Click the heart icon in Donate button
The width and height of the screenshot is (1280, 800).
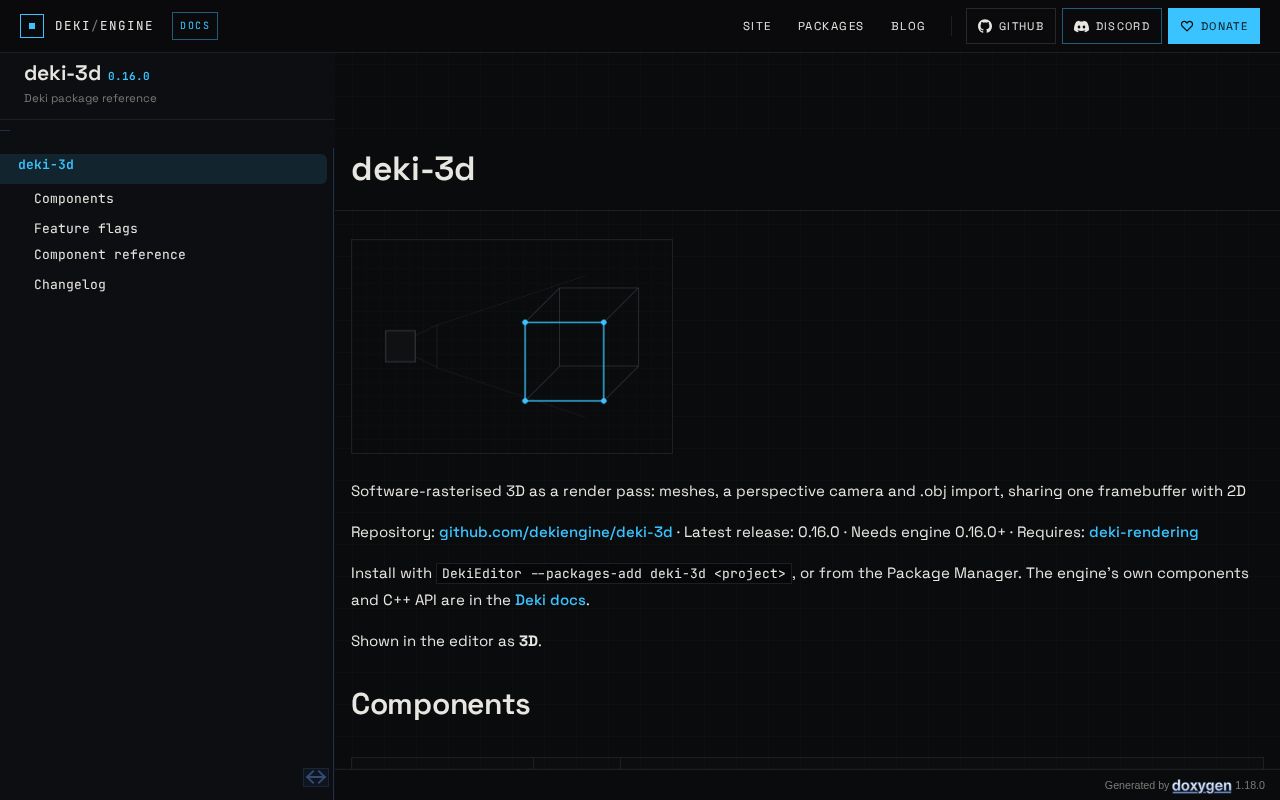1187,26
